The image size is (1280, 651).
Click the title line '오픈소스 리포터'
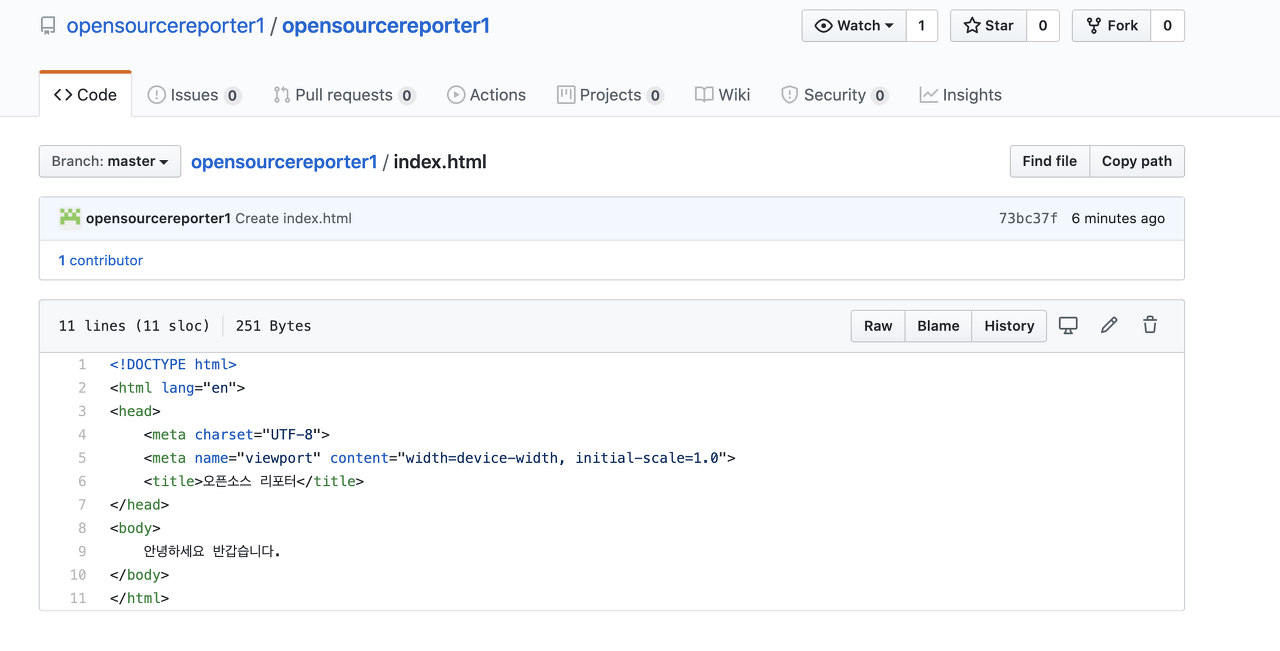tap(254, 481)
